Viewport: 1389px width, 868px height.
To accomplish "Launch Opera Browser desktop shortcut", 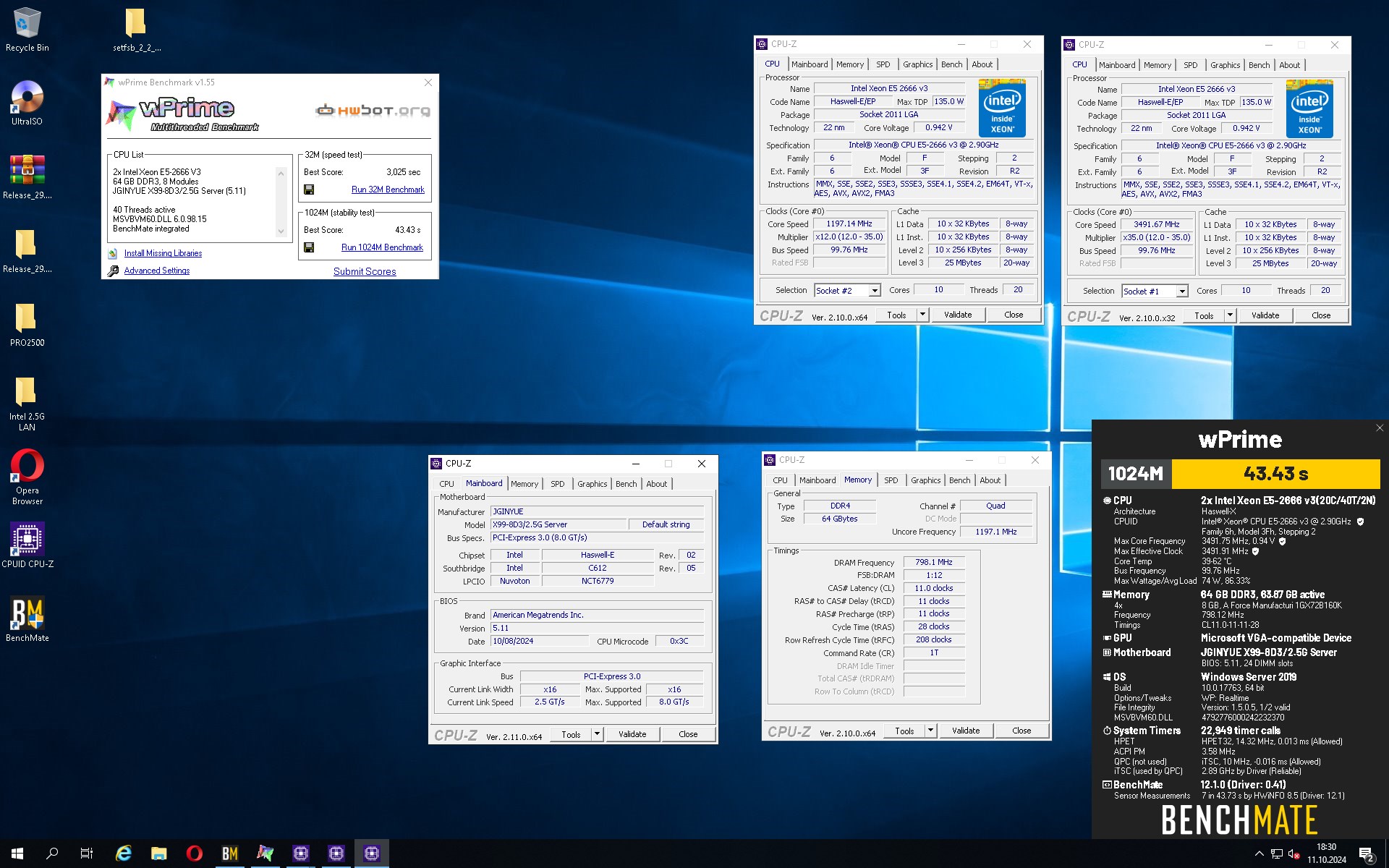I will [x=27, y=477].
